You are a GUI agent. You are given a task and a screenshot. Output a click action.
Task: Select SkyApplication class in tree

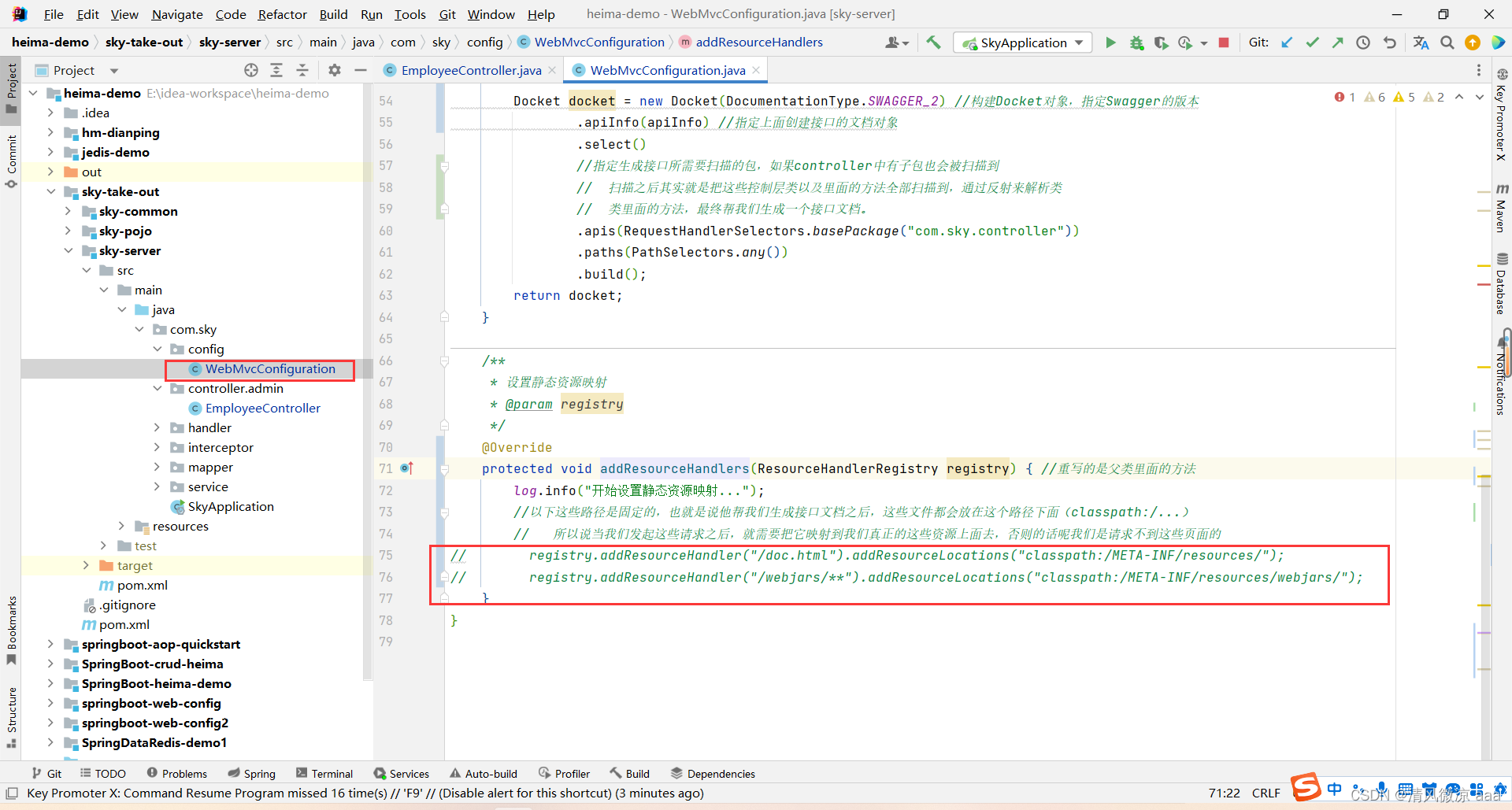(x=231, y=506)
